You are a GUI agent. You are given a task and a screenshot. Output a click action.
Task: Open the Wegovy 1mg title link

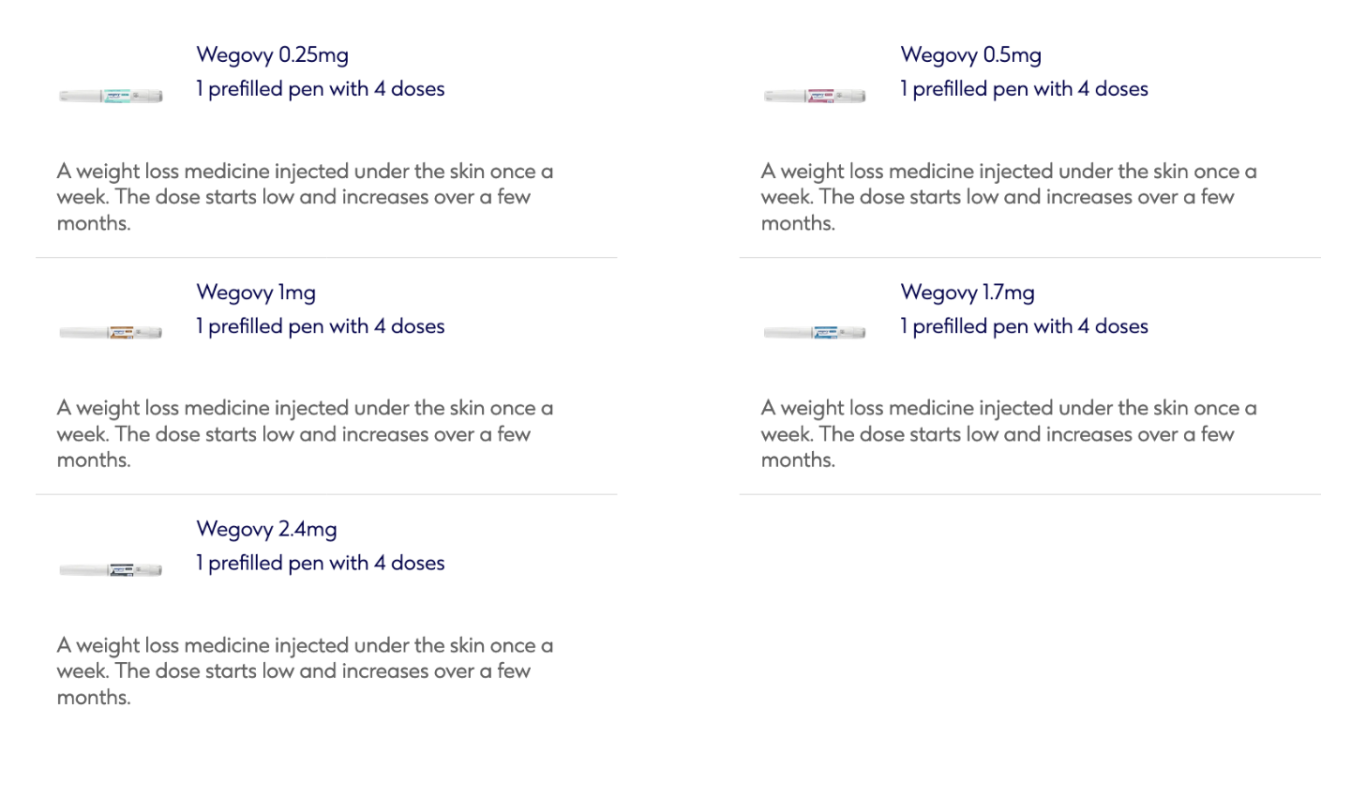[256, 292]
